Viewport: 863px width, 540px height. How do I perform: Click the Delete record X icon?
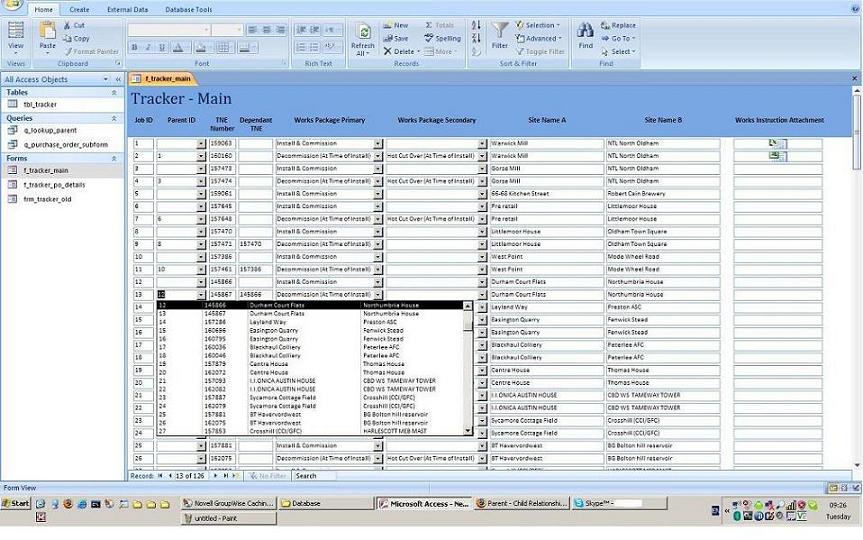(387, 51)
